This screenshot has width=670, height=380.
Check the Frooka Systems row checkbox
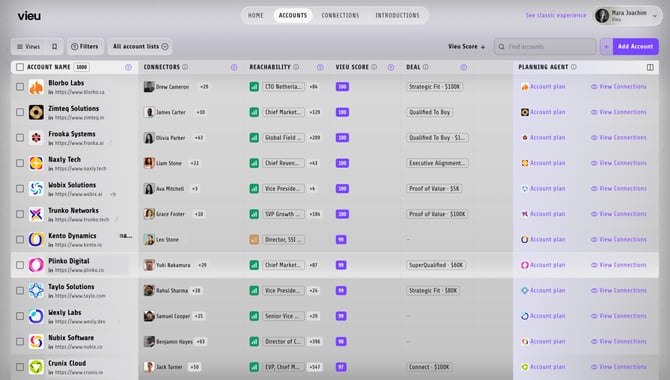(x=20, y=138)
